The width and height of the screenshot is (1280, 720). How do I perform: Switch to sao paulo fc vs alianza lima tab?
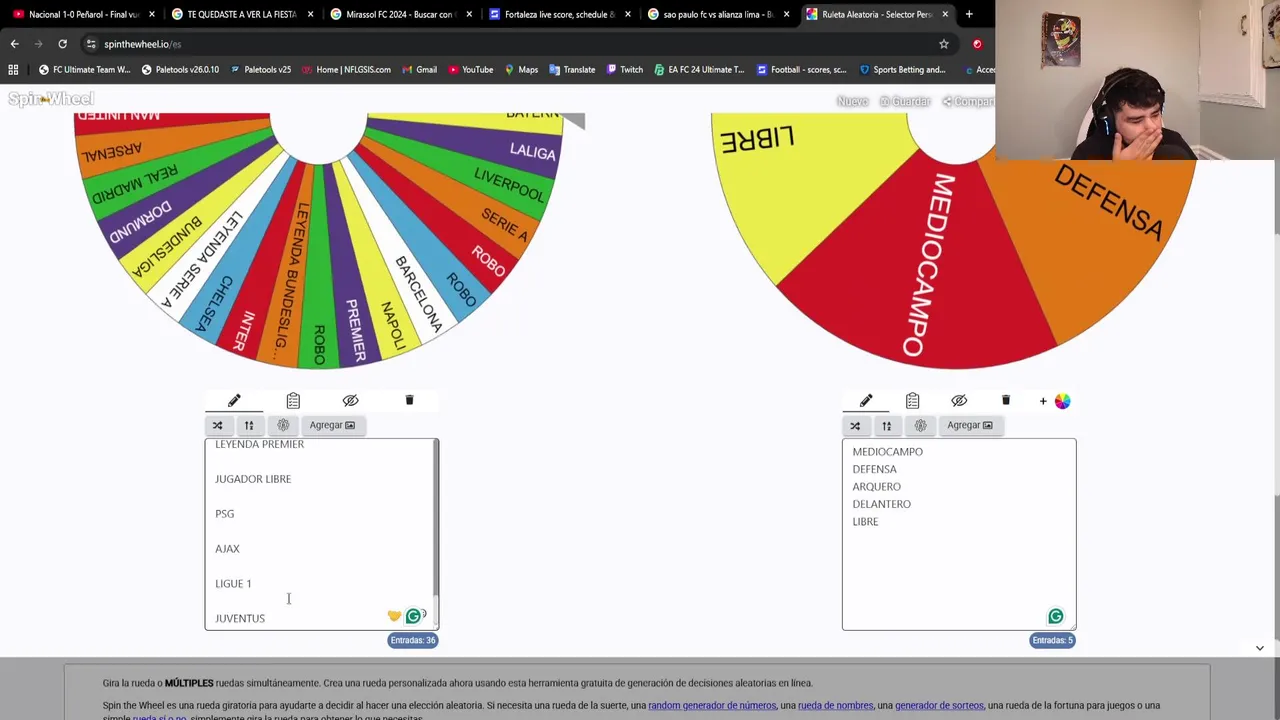tap(717, 14)
